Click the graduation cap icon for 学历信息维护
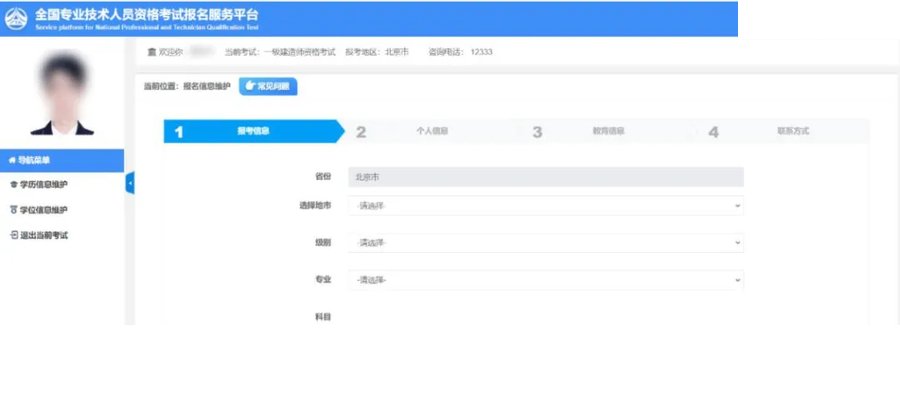 click(14, 185)
